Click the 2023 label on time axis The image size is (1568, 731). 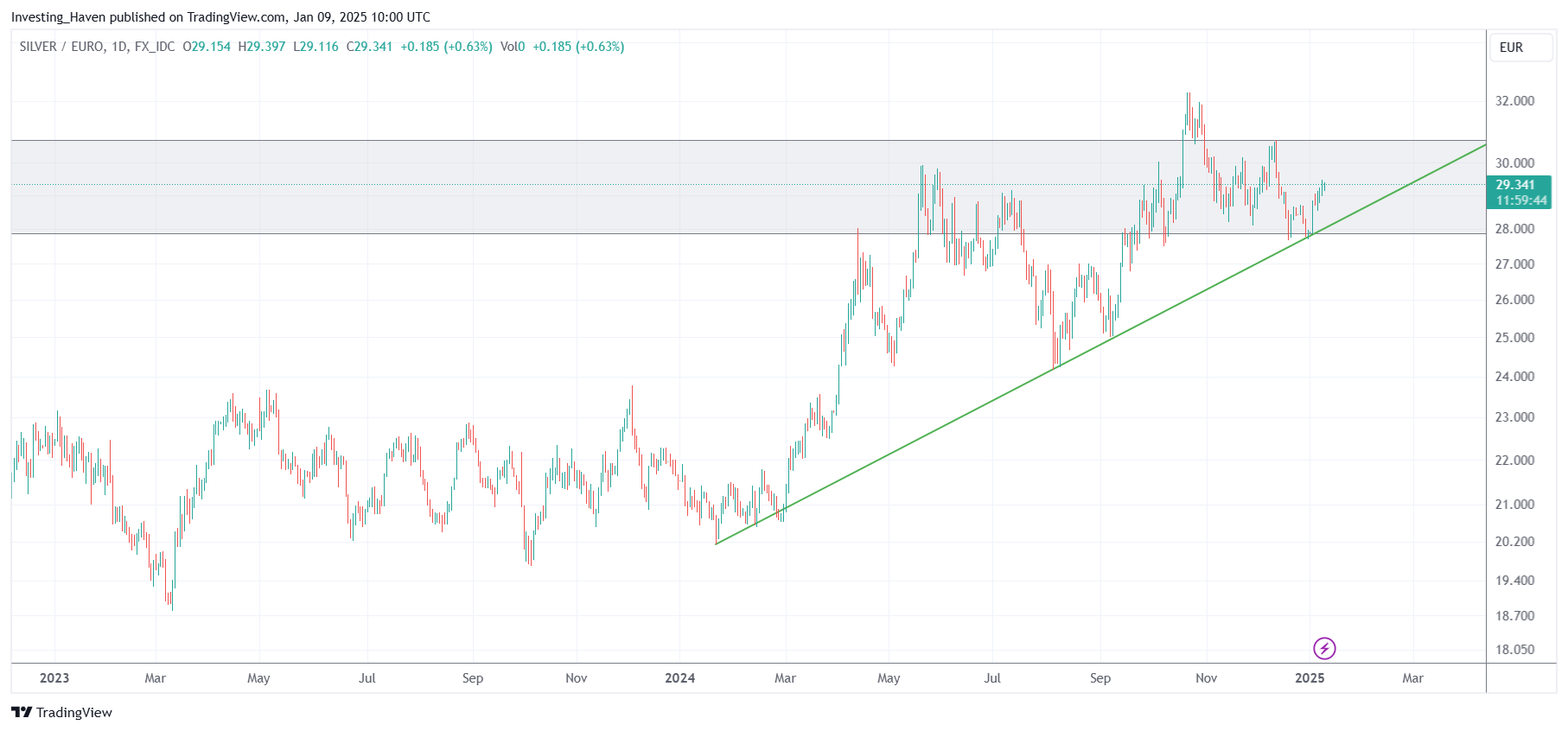pyautogui.click(x=54, y=678)
